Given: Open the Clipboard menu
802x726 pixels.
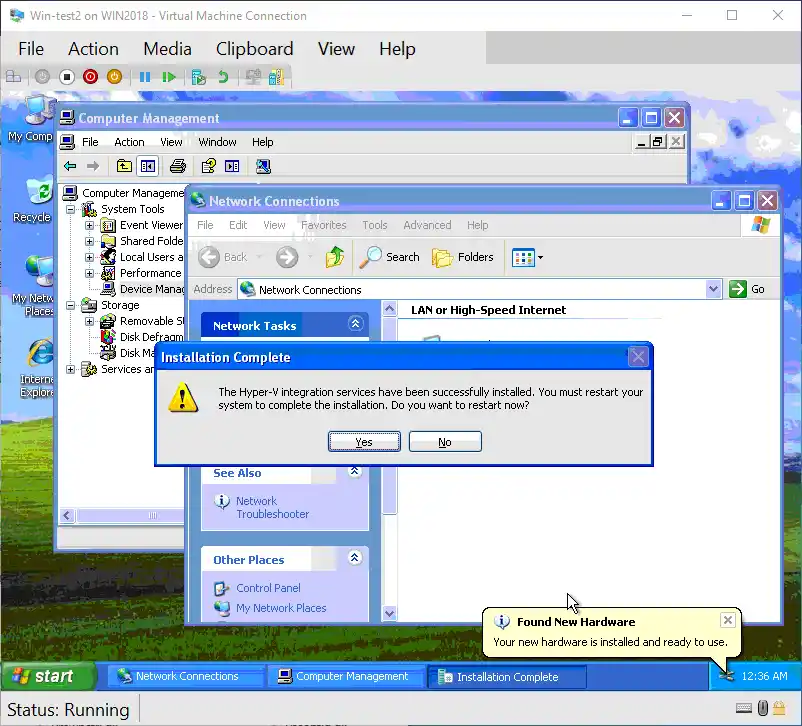Looking at the screenshot, I should pos(254,49).
